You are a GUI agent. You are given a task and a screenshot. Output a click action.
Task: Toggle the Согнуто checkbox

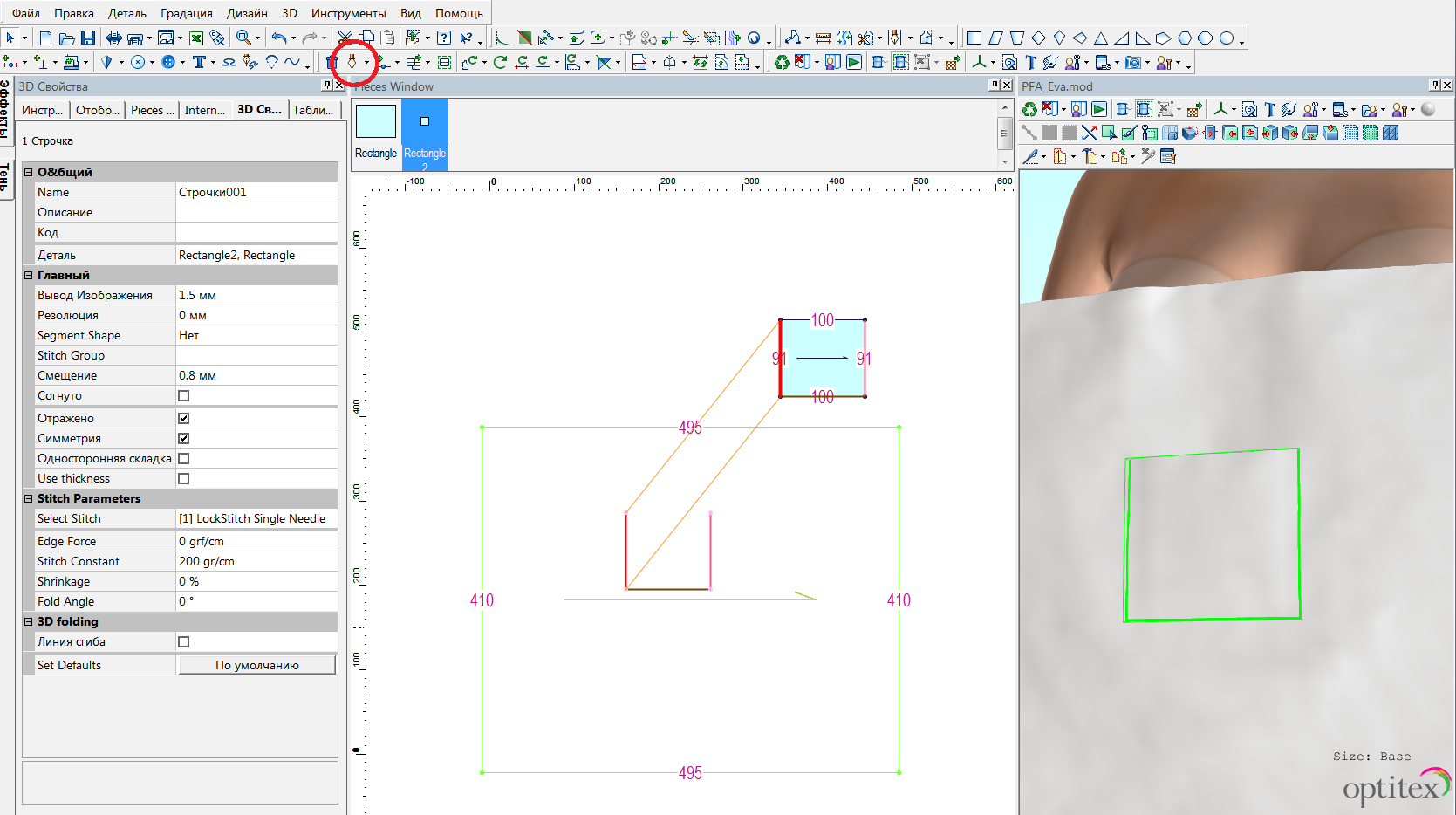point(184,396)
